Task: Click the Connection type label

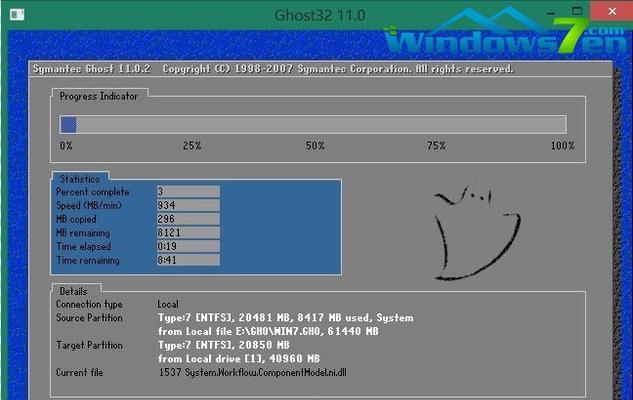Action: point(89,304)
